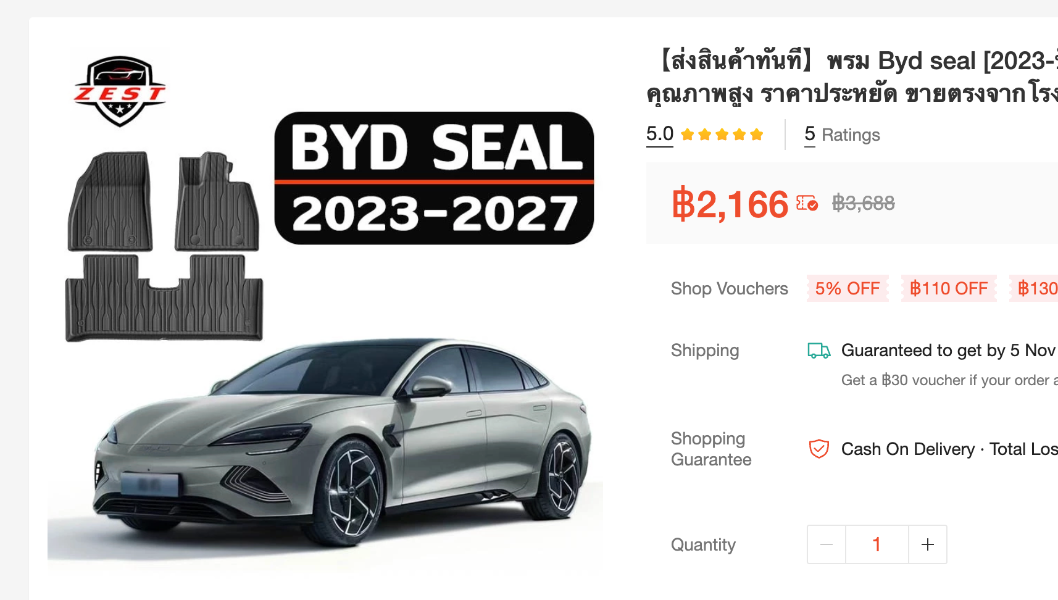Click the Guaranteed to get by 5 Nov text

tap(948, 350)
